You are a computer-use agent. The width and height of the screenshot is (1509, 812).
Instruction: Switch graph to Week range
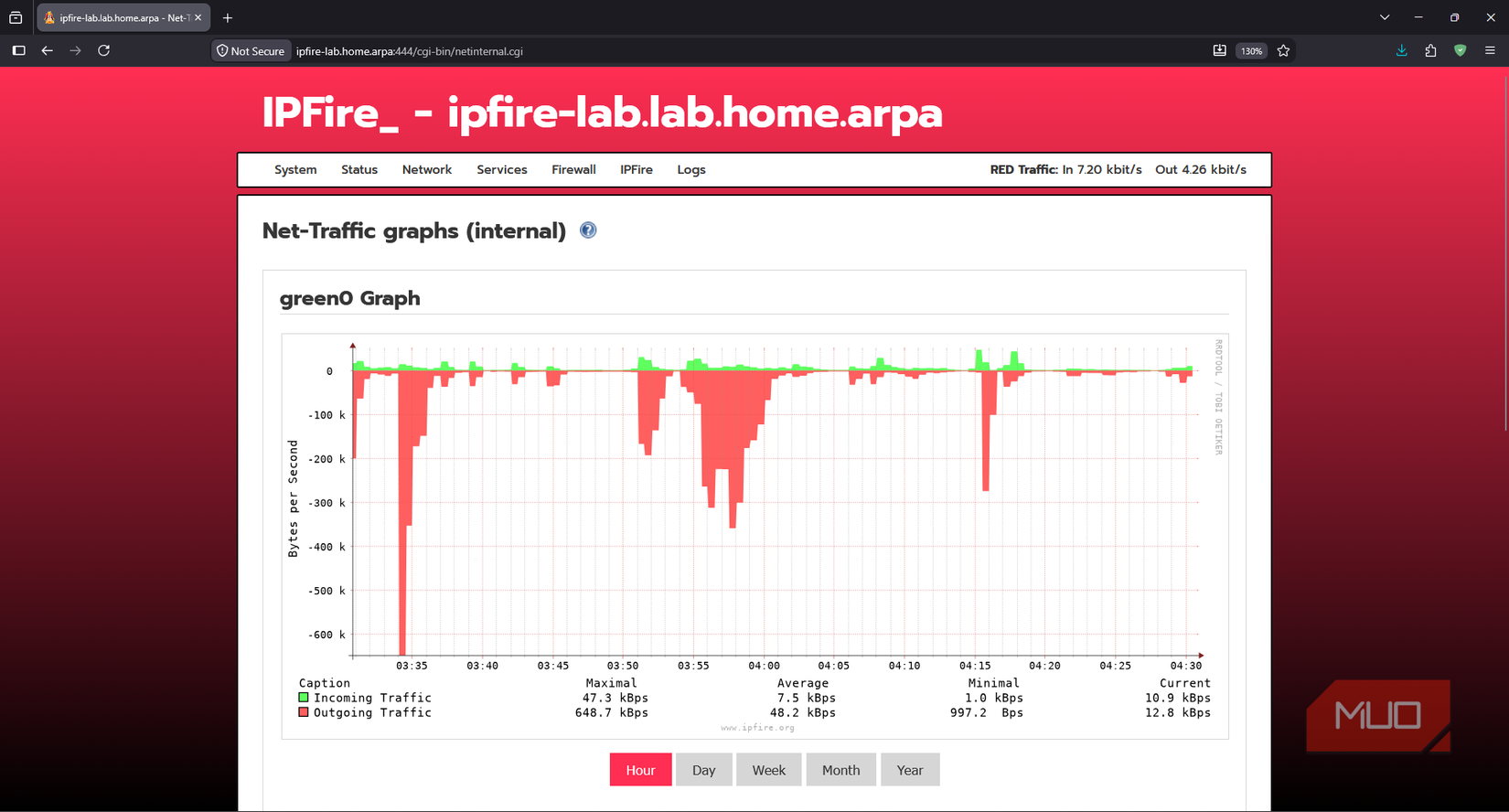pos(768,770)
